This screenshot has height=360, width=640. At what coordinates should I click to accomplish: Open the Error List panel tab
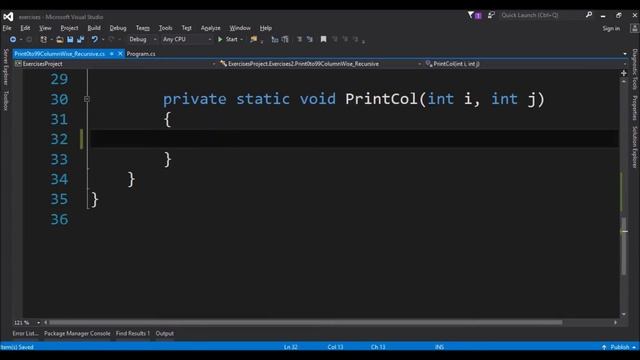tap(25, 333)
